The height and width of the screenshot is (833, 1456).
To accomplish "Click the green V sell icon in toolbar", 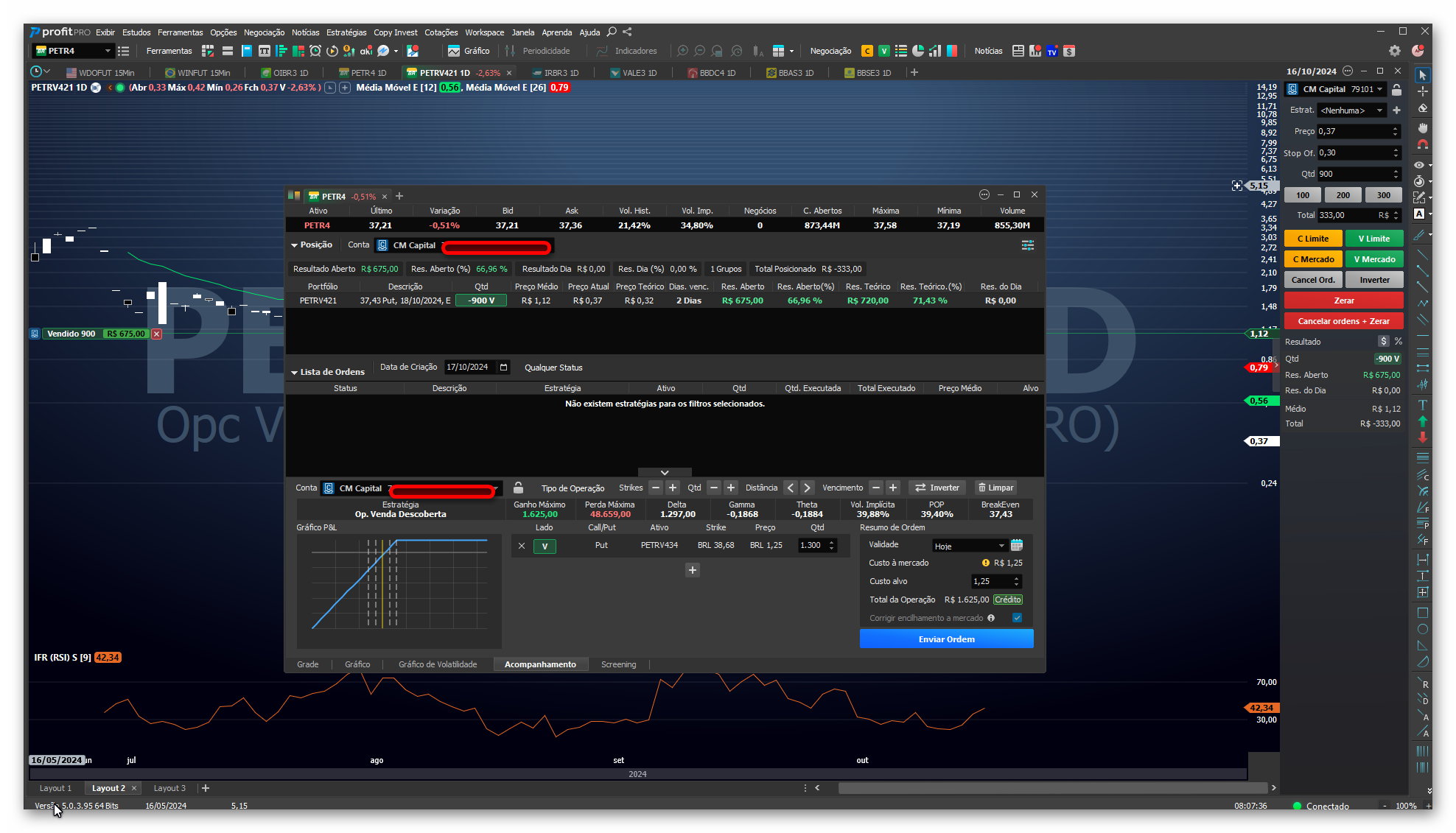I will click(x=883, y=51).
